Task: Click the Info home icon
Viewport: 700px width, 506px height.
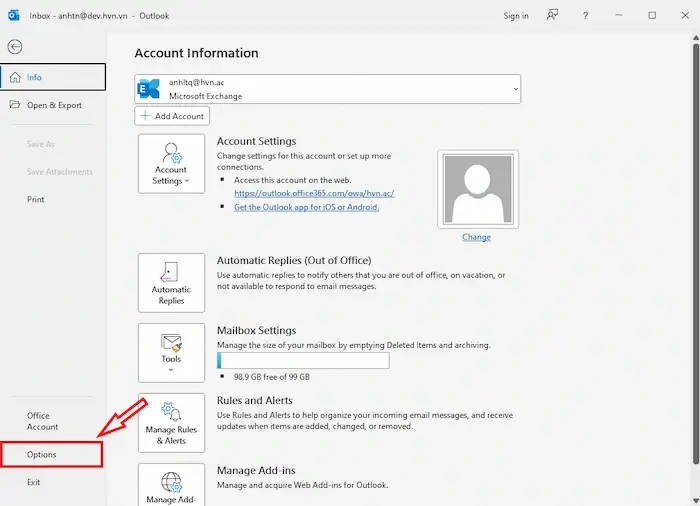Action: (x=15, y=77)
